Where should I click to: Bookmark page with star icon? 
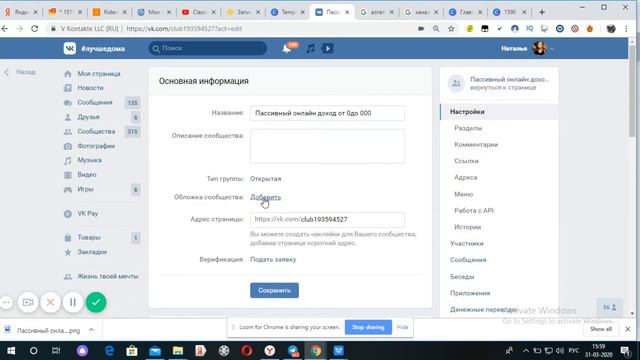click(451, 29)
